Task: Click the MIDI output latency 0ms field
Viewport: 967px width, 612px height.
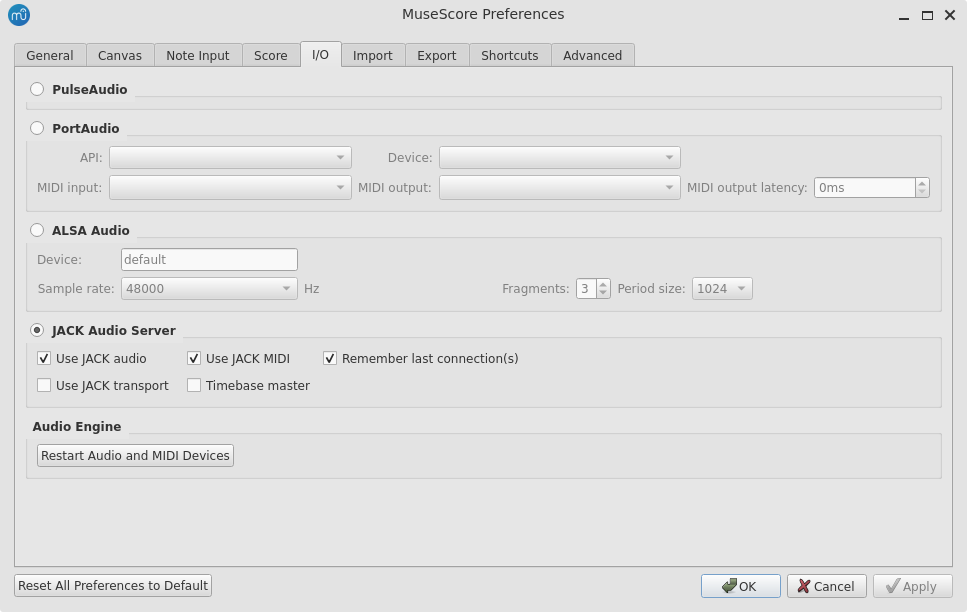Action: 865,188
